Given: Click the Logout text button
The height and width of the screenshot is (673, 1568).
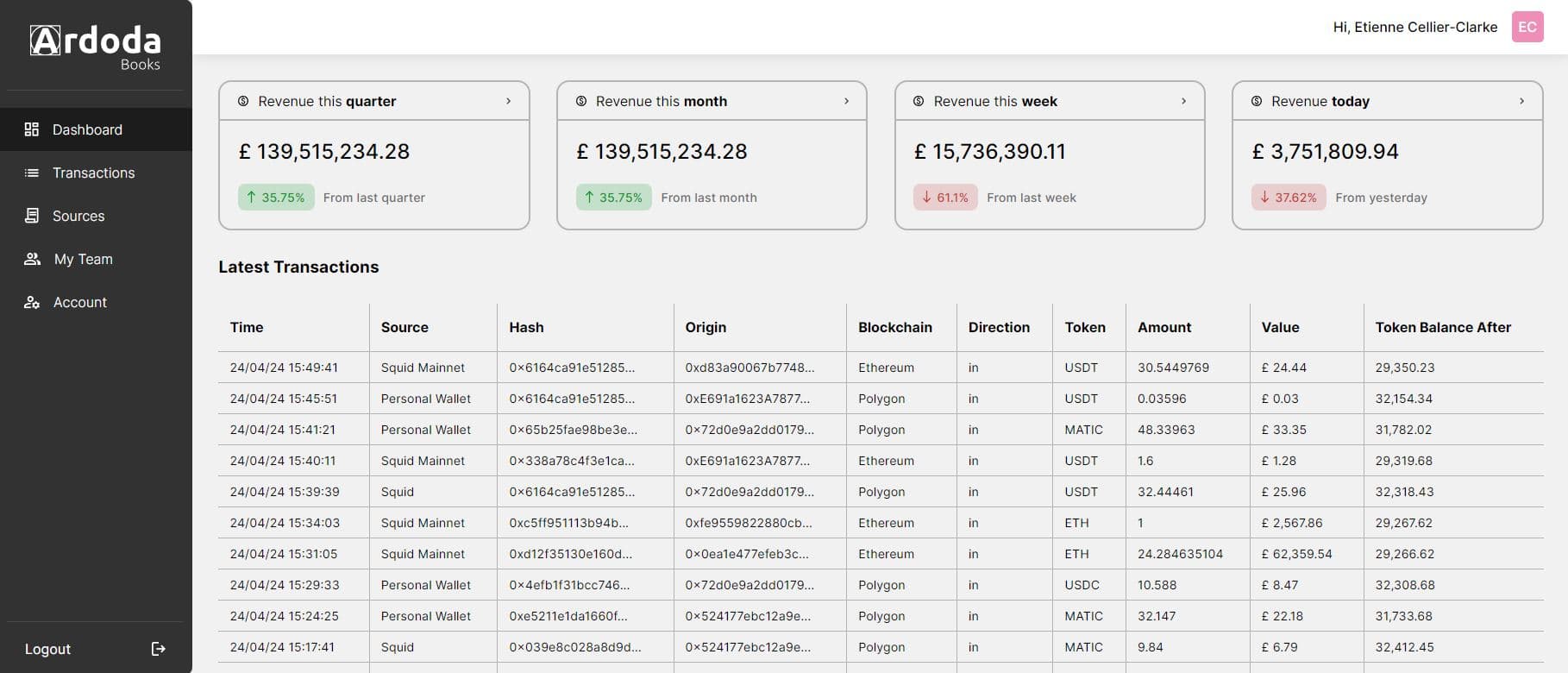Looking at the screenshot, I should click(47, 649).
